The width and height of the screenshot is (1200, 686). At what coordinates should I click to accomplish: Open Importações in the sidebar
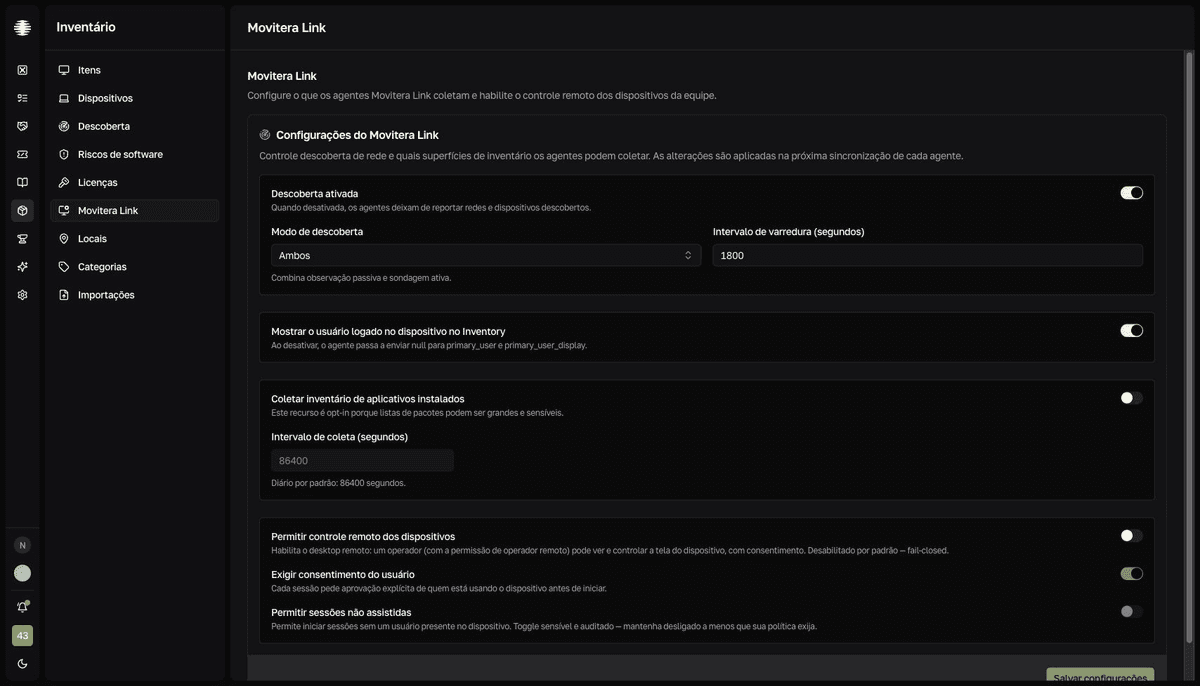point(134,295)
